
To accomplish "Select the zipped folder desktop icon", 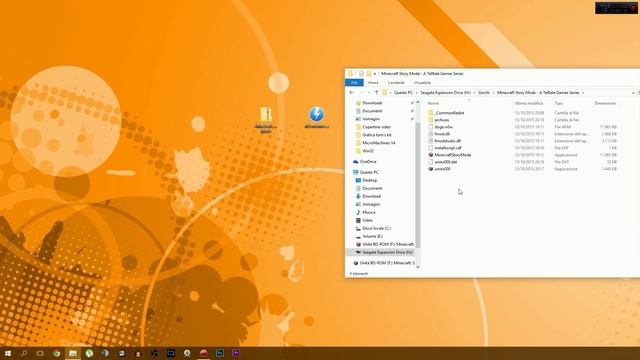I will pos(266,119).
